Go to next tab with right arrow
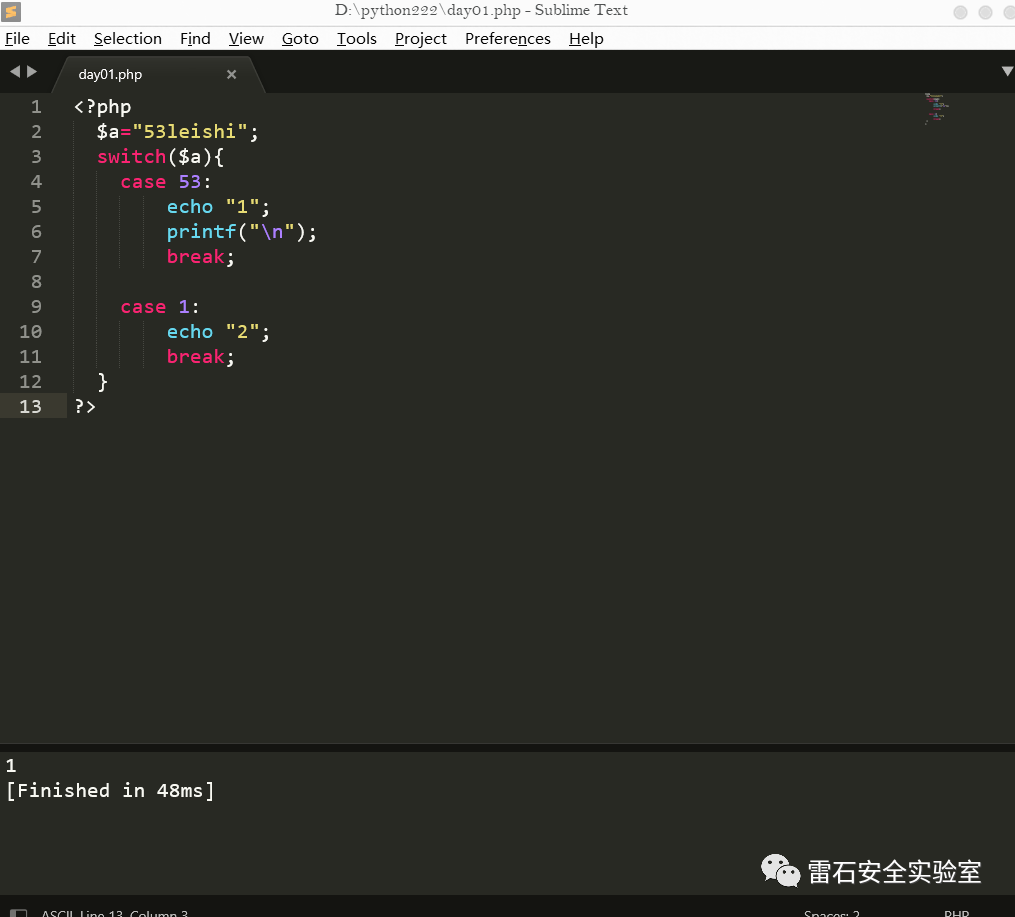Image resolution: width=1015 pixels, height=917 pixels. [x=32, y=72]
